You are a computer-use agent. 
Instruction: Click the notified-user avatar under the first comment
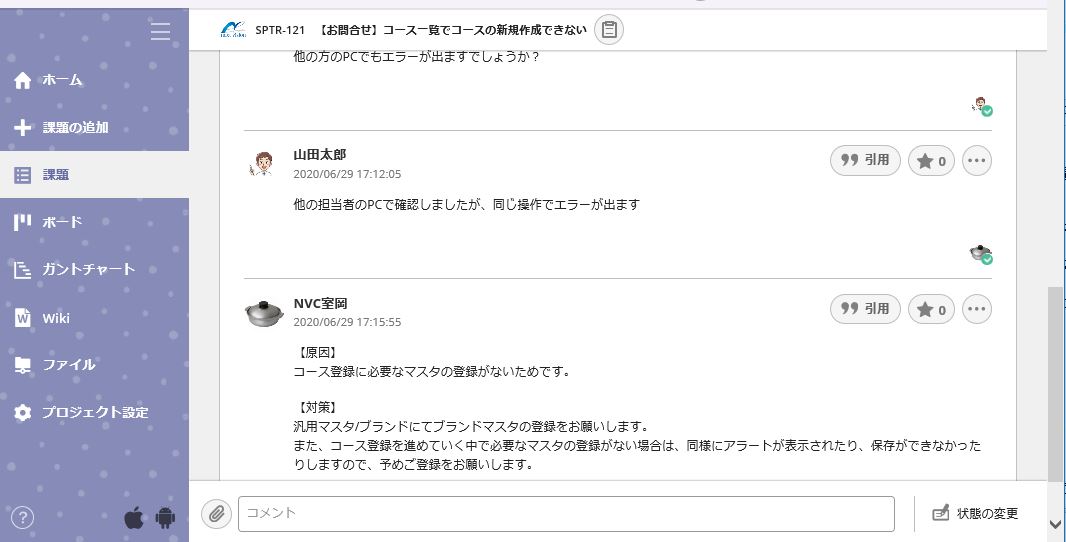click(x=982, y=106)
